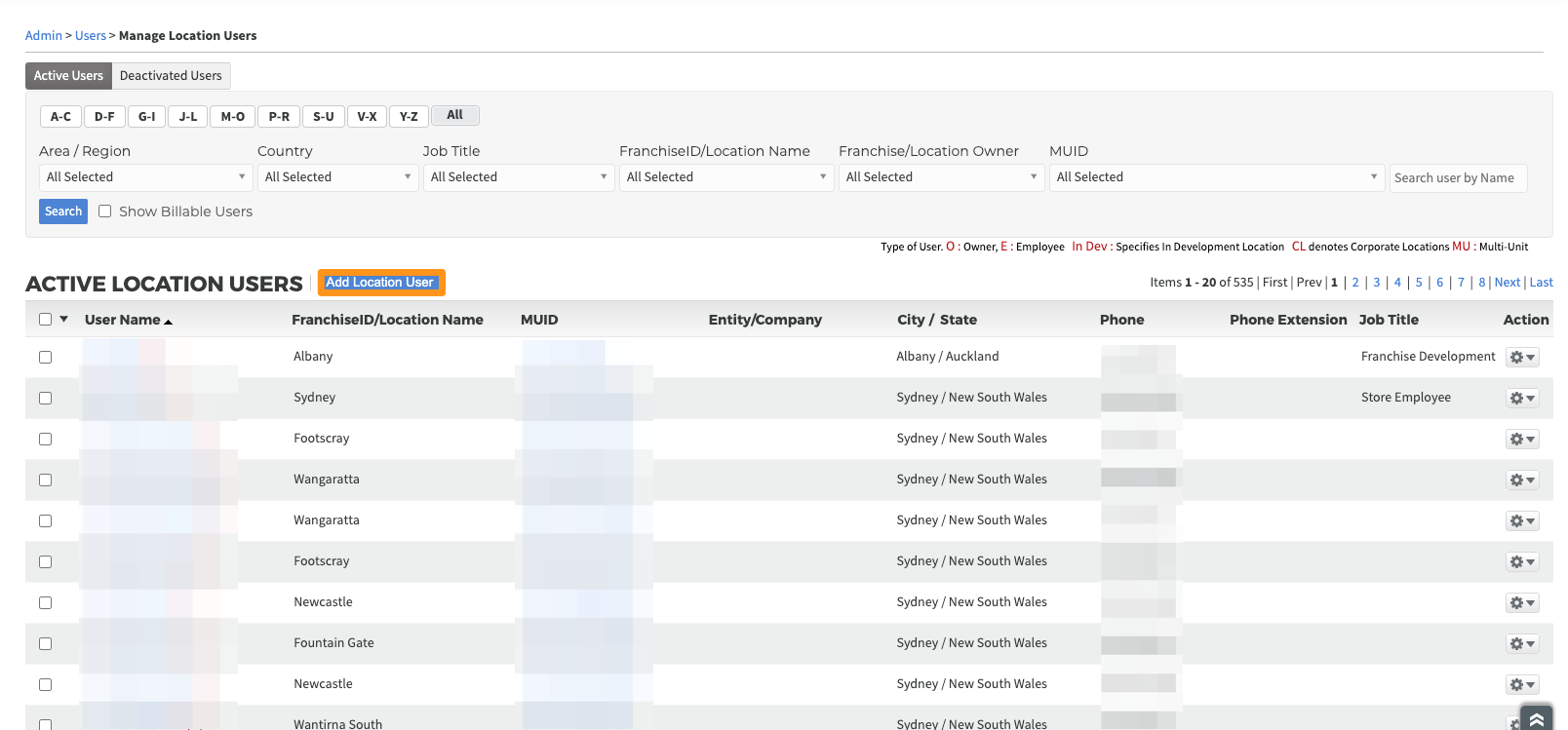Screen dimensions: 1568x730
Task: Open the Country dropdown
Action: click(x=338, y=177)
